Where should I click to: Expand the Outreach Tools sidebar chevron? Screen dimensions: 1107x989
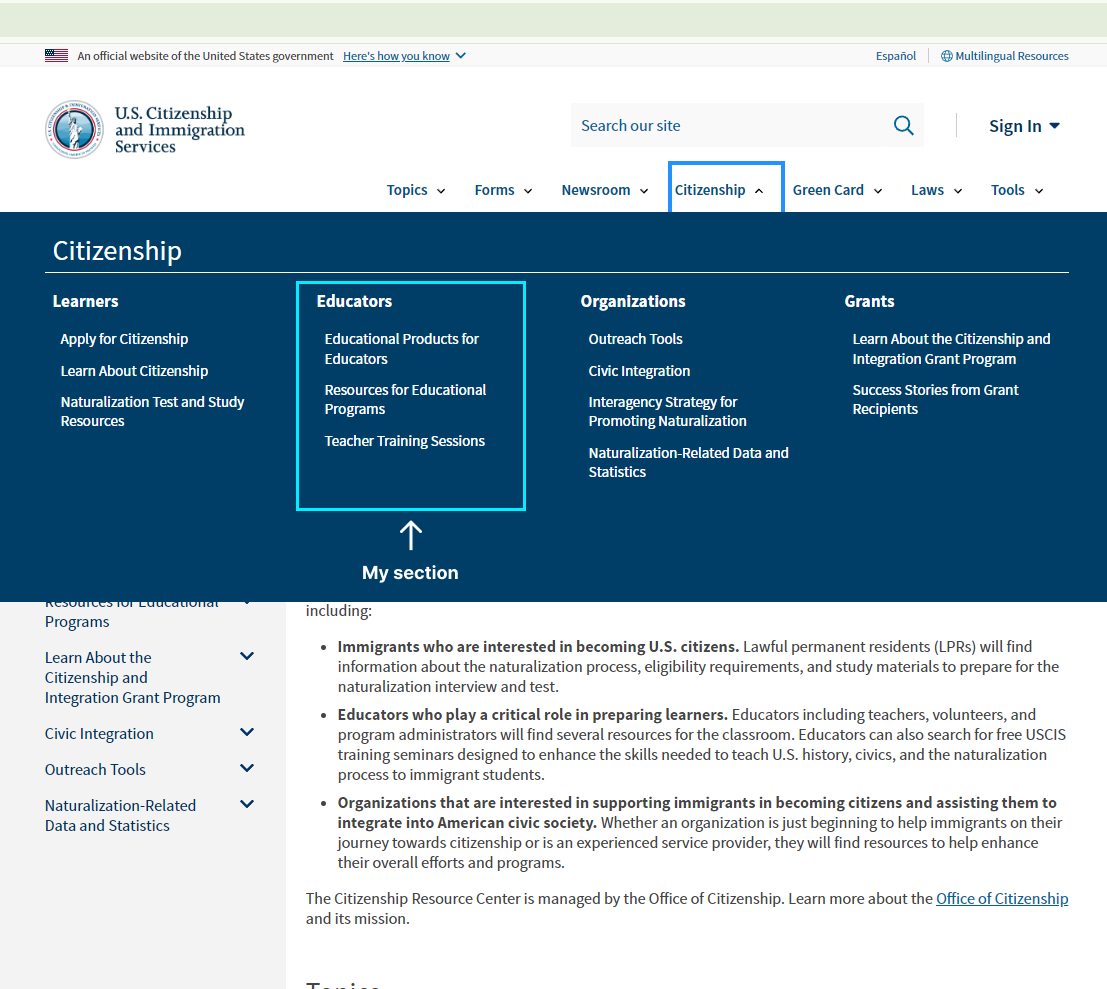coord(247,768)
